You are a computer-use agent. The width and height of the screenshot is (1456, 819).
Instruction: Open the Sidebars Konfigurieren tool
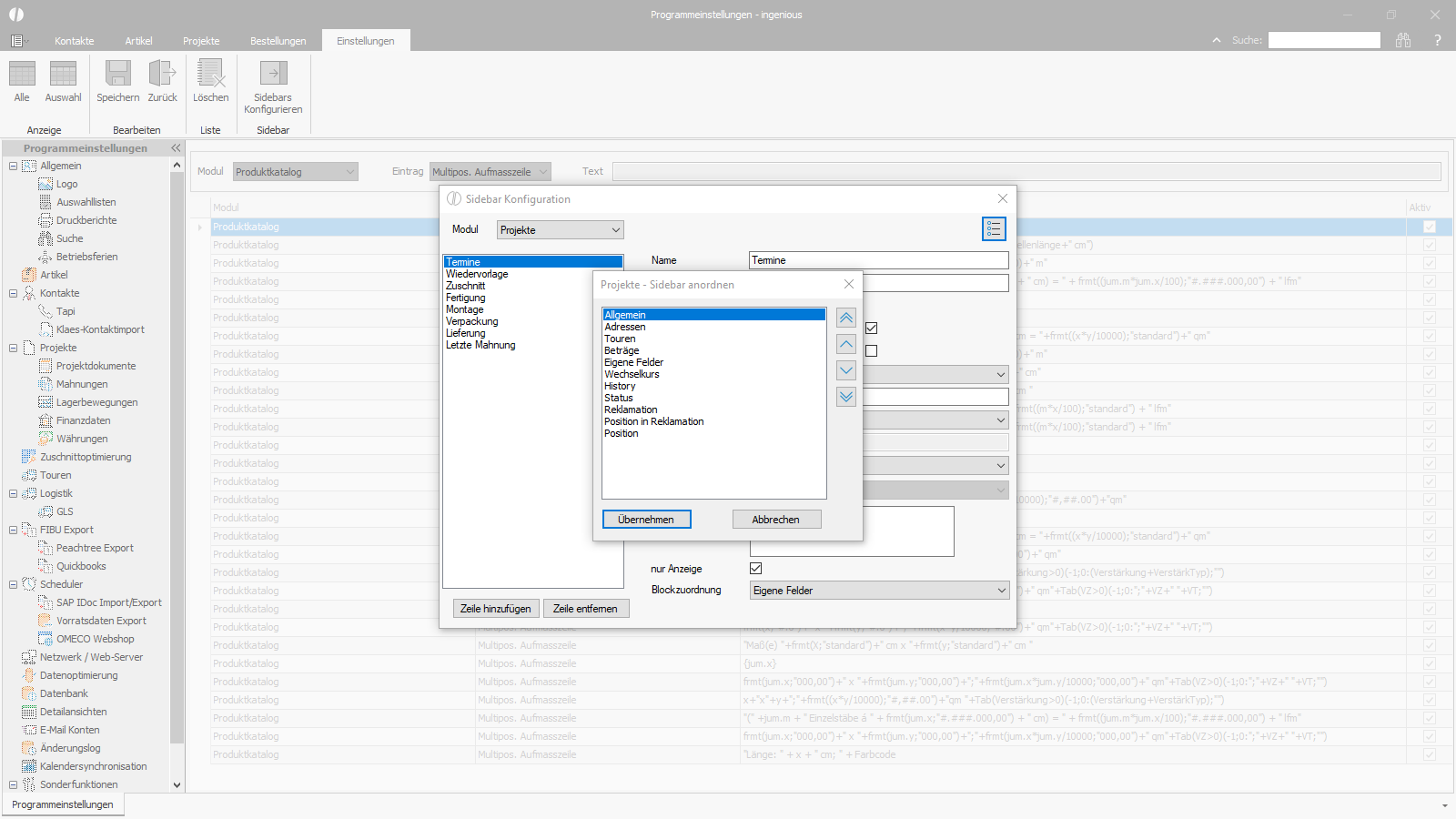273,74
